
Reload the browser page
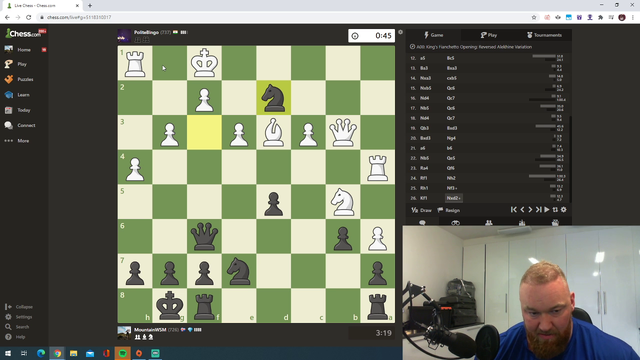(x=29, y=17)
